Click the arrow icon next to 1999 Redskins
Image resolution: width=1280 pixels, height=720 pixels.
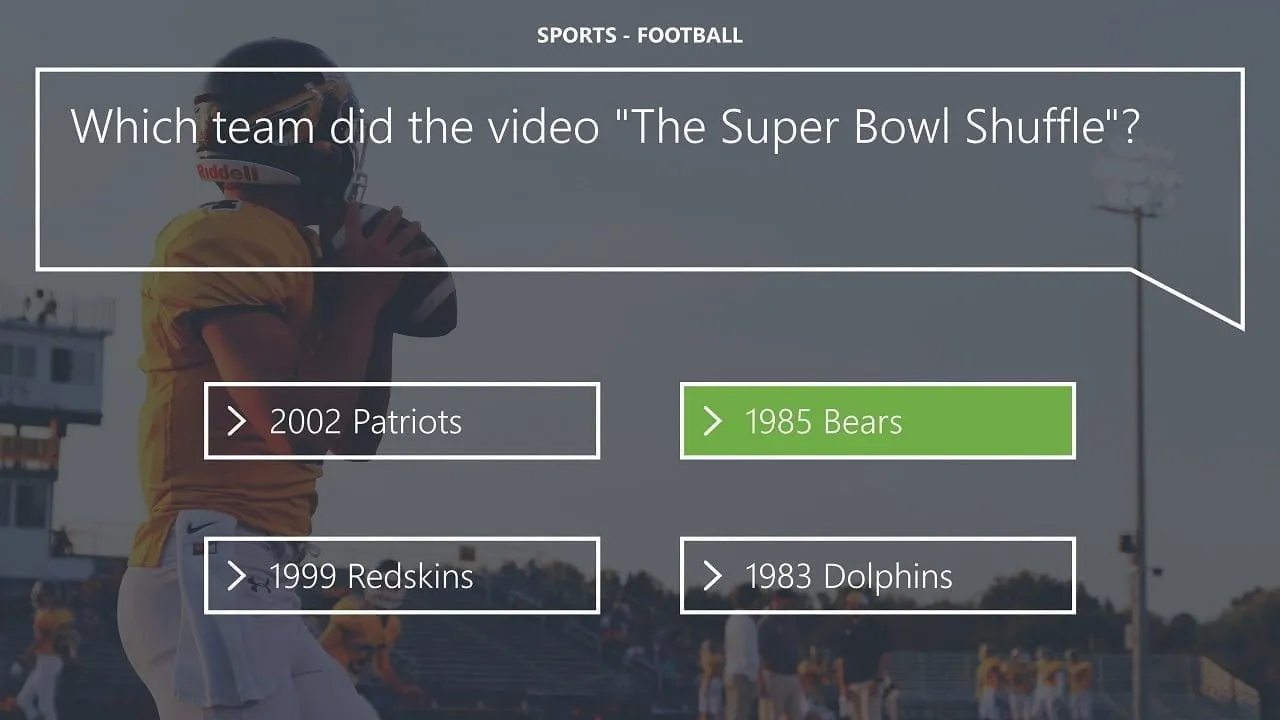237,576
